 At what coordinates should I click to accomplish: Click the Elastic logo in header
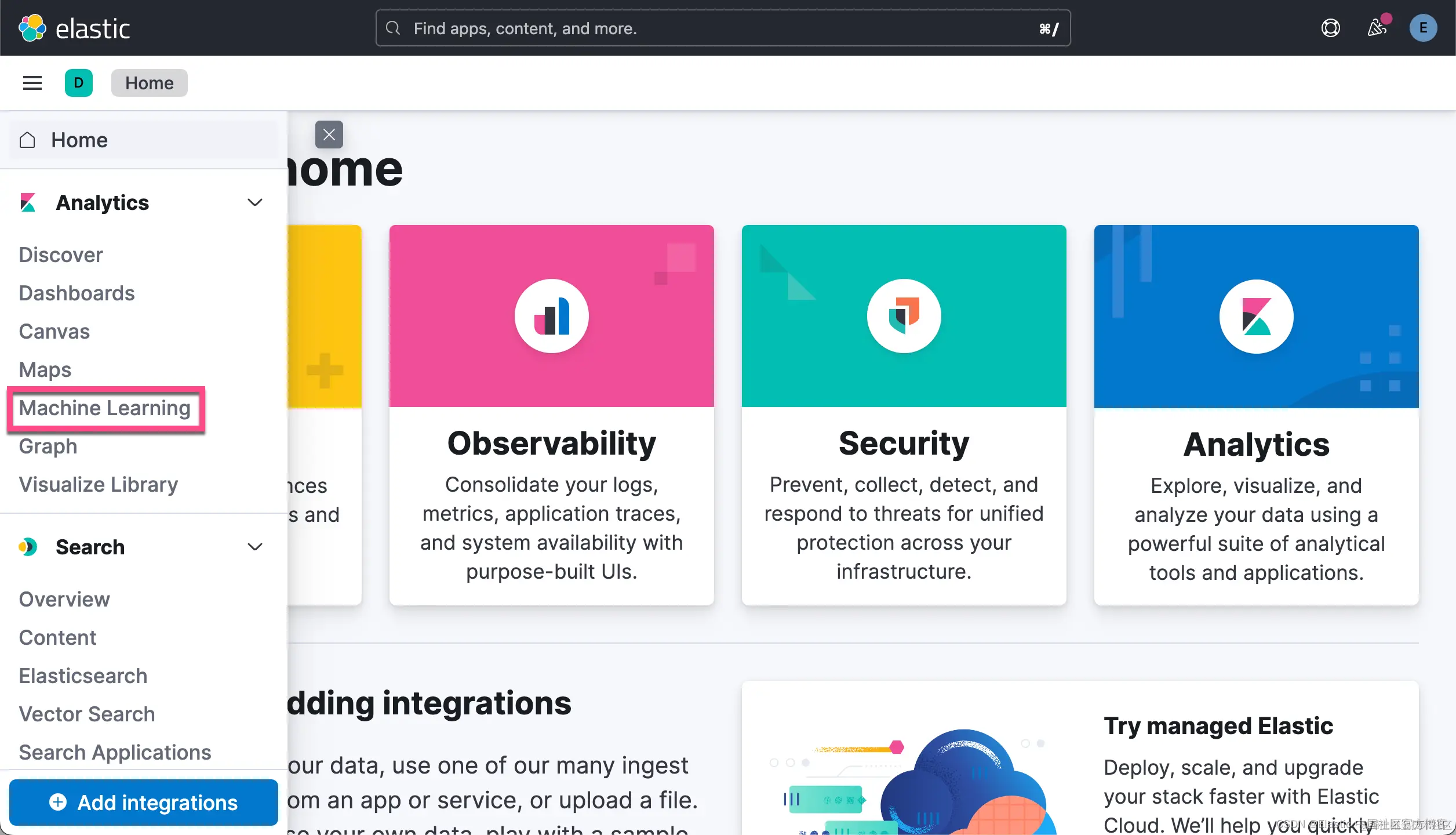(x=74, y=28)
